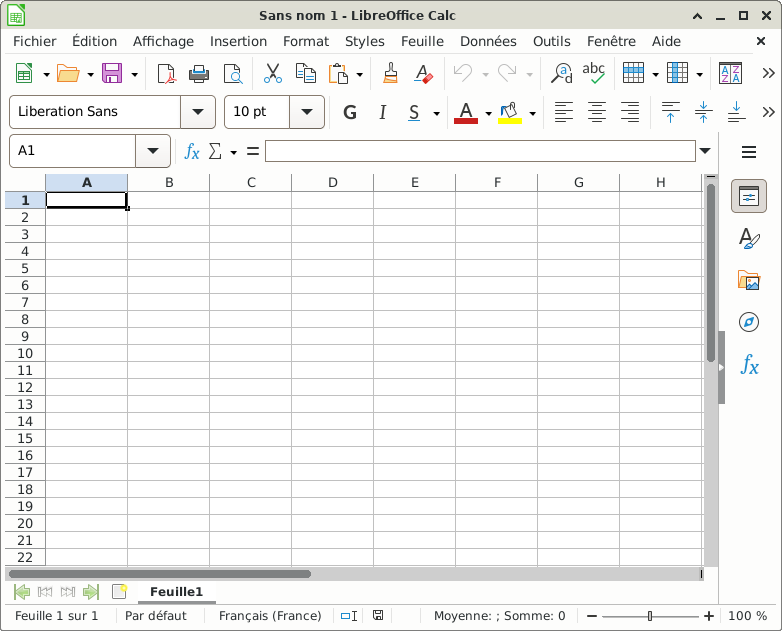Align cell content to bottom

[x=736, y=112]
